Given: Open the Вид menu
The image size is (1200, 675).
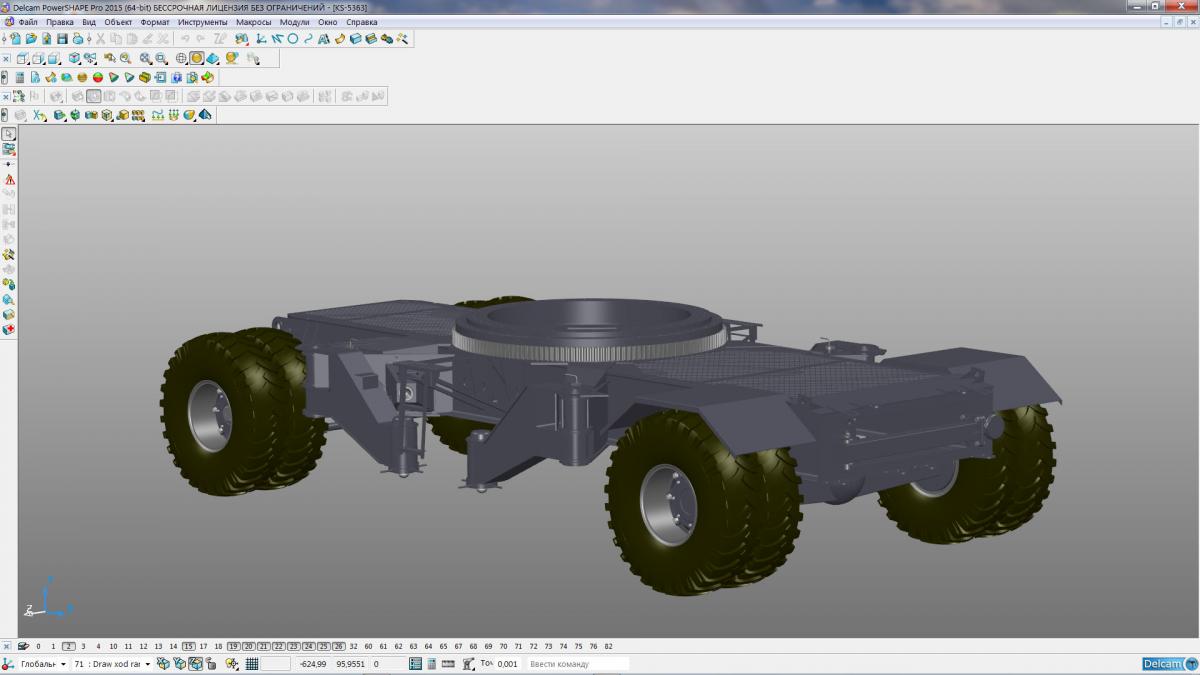Looking at the screenshot, I should [x=89, y=22].
